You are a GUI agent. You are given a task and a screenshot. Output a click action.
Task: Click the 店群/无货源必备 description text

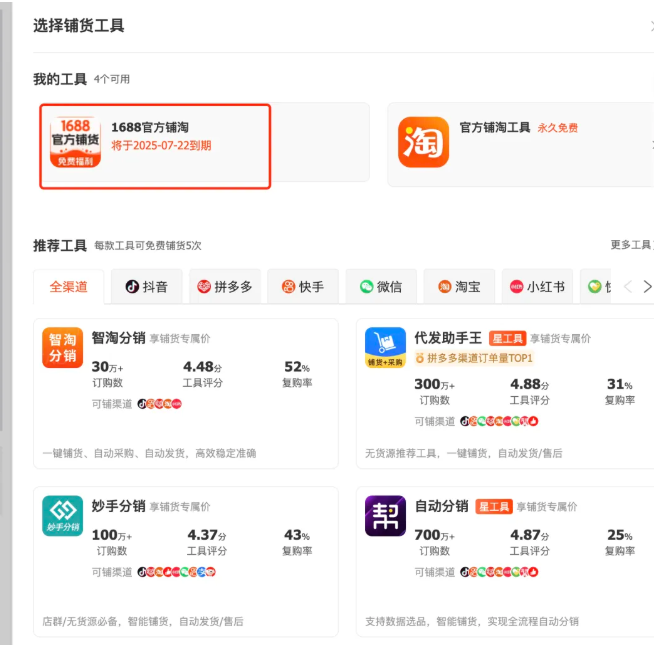[x=143, y=621]
